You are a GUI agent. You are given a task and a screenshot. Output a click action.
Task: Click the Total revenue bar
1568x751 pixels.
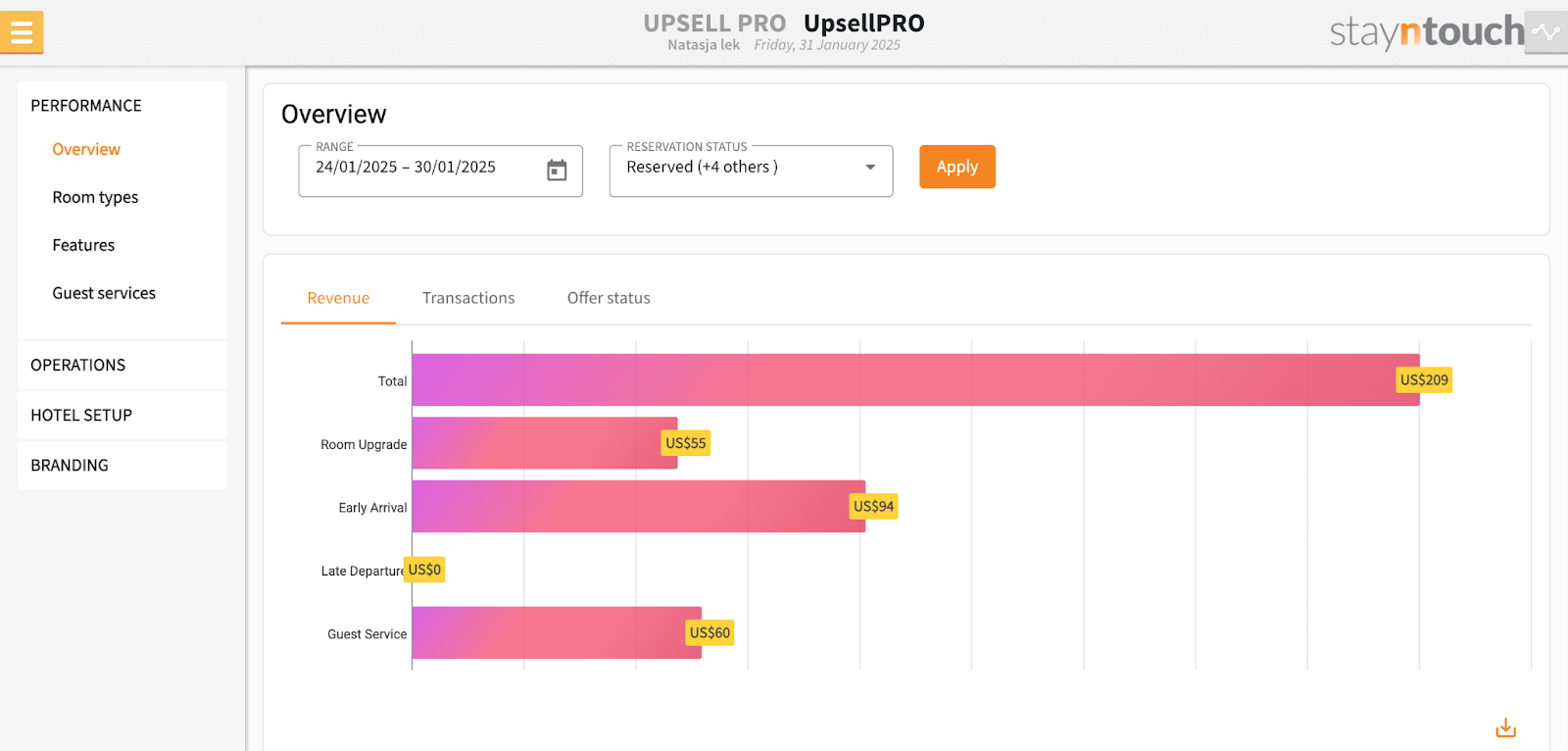click(915, 380)
